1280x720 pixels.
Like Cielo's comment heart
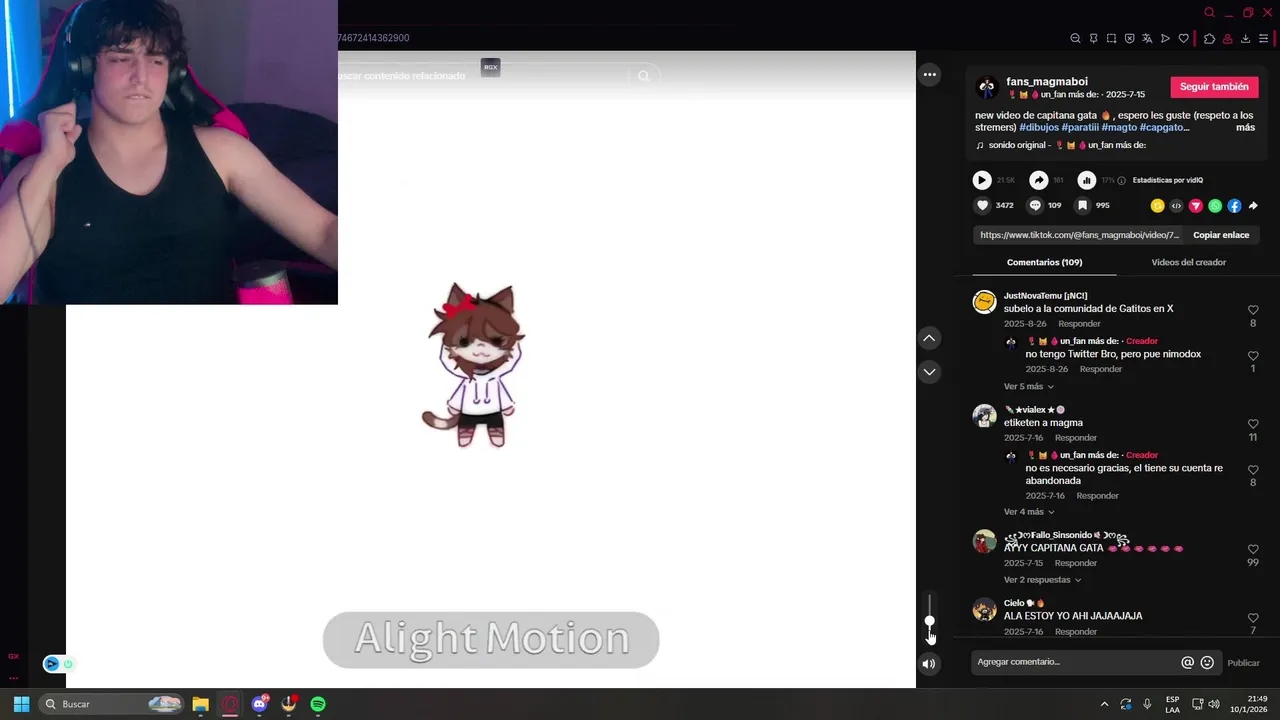(x=1253, y=619)
